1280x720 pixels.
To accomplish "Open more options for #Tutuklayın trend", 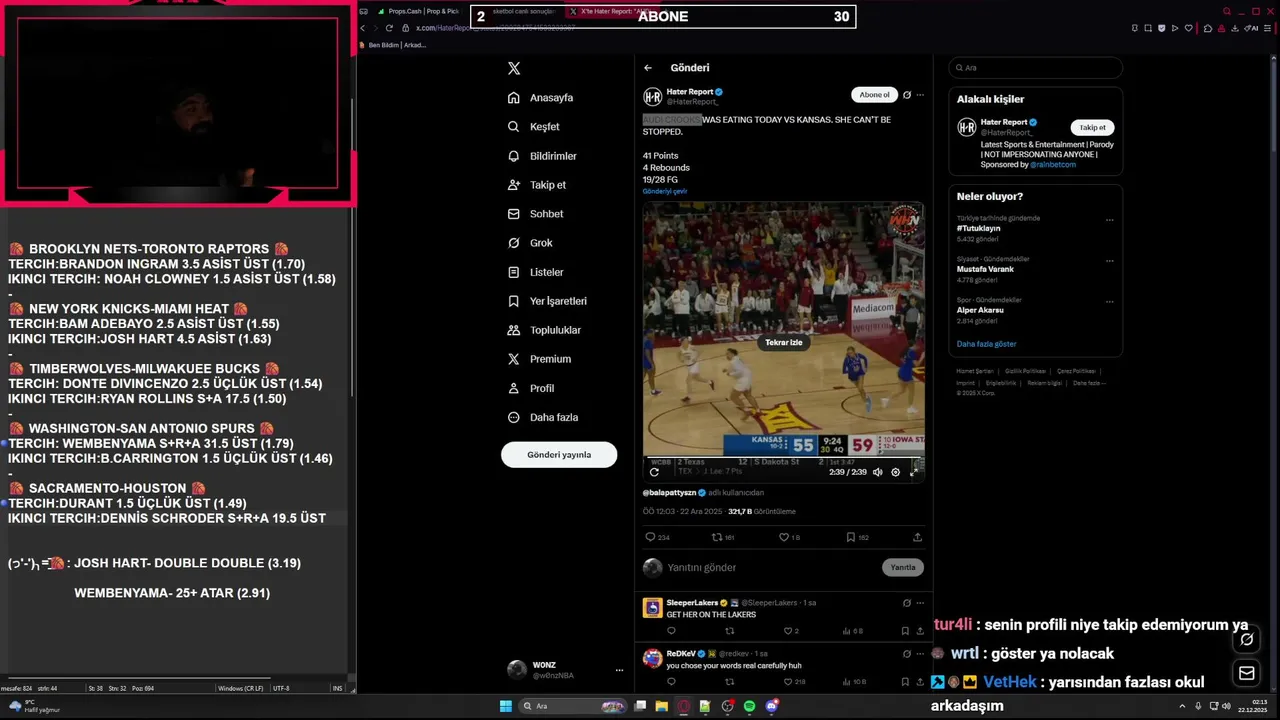I will click(x=1110, y=219).
